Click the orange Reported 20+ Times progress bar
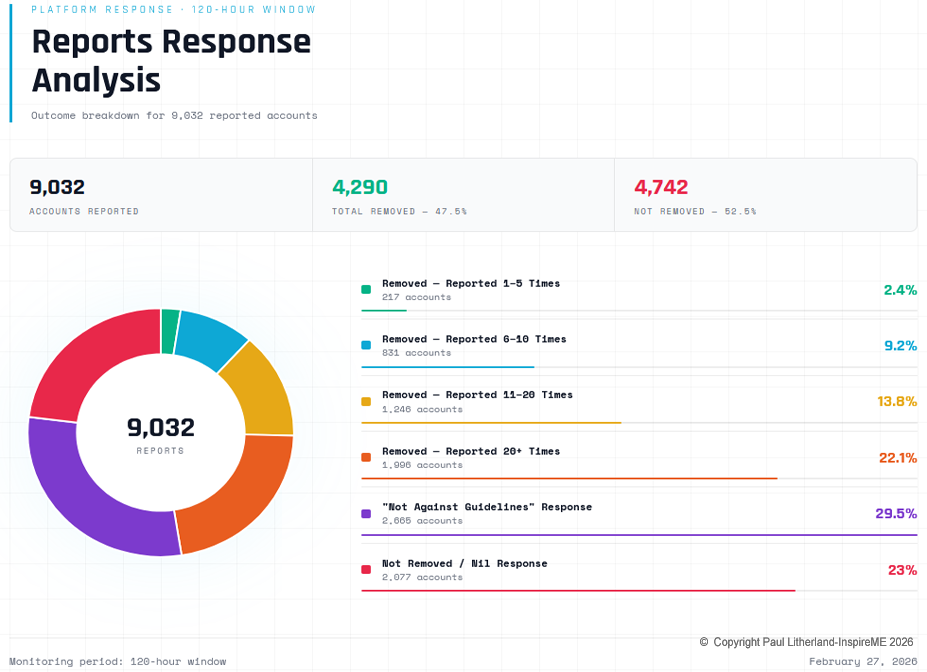 (x=569, y=479)
